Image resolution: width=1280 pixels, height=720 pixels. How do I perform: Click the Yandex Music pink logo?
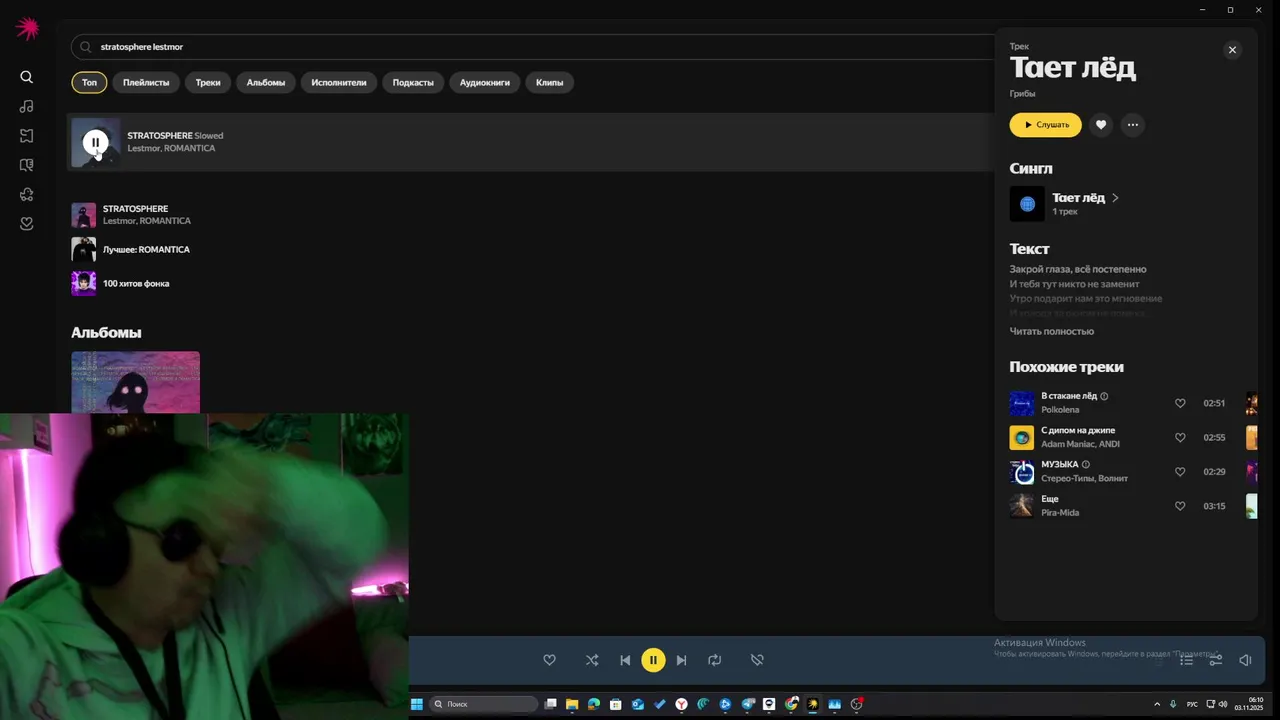(27, 29)
